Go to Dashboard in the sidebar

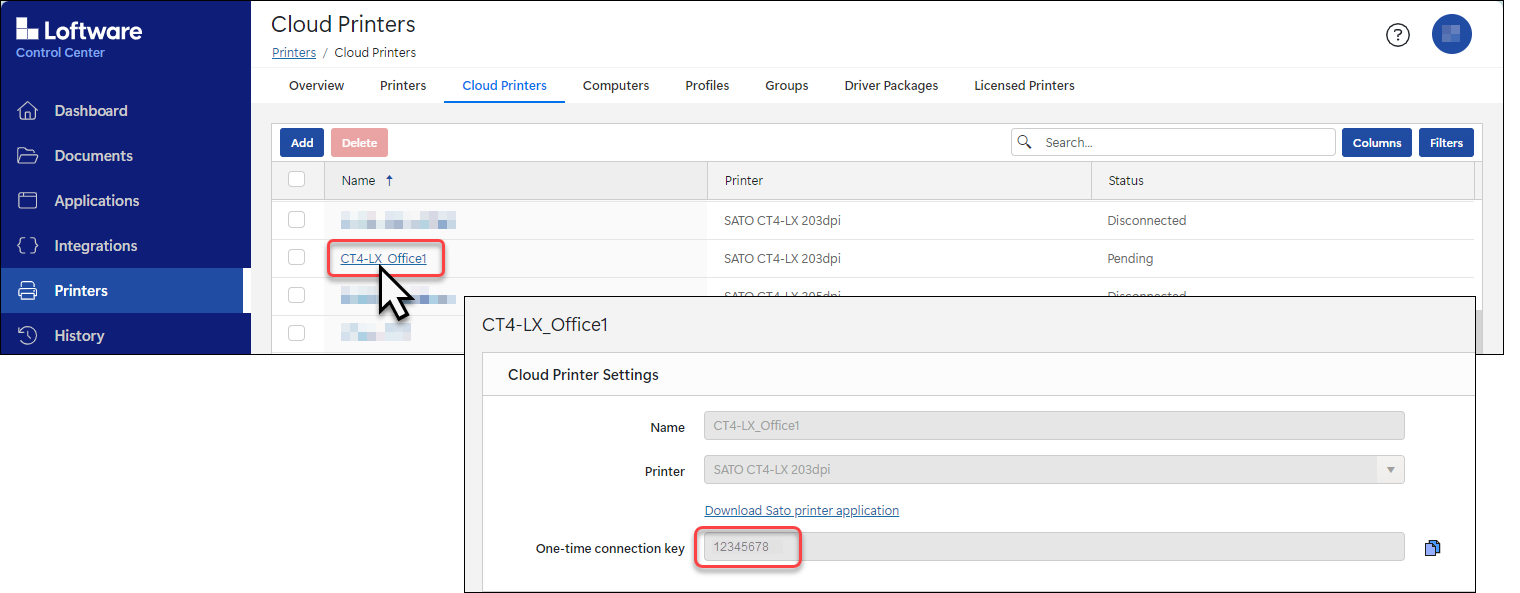coord(91,111)
